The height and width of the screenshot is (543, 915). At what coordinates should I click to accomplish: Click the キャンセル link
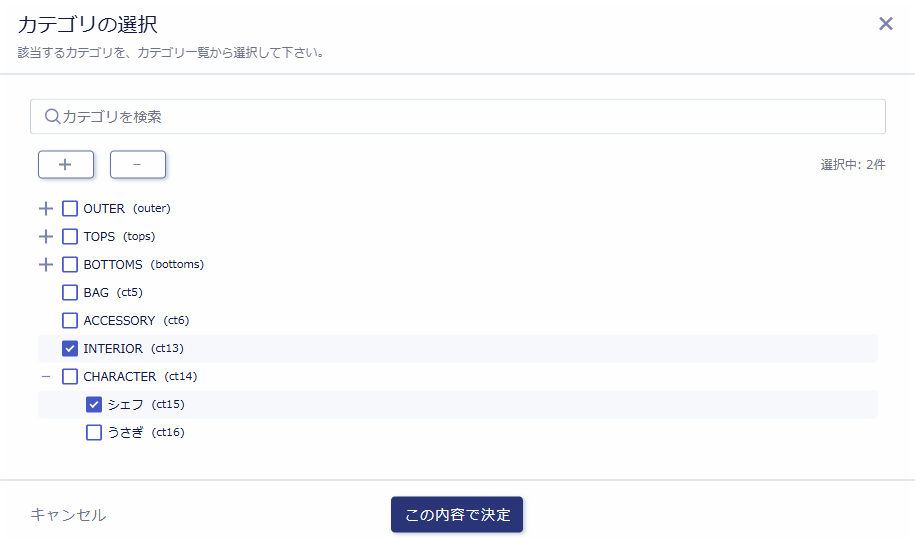(68, 515)
